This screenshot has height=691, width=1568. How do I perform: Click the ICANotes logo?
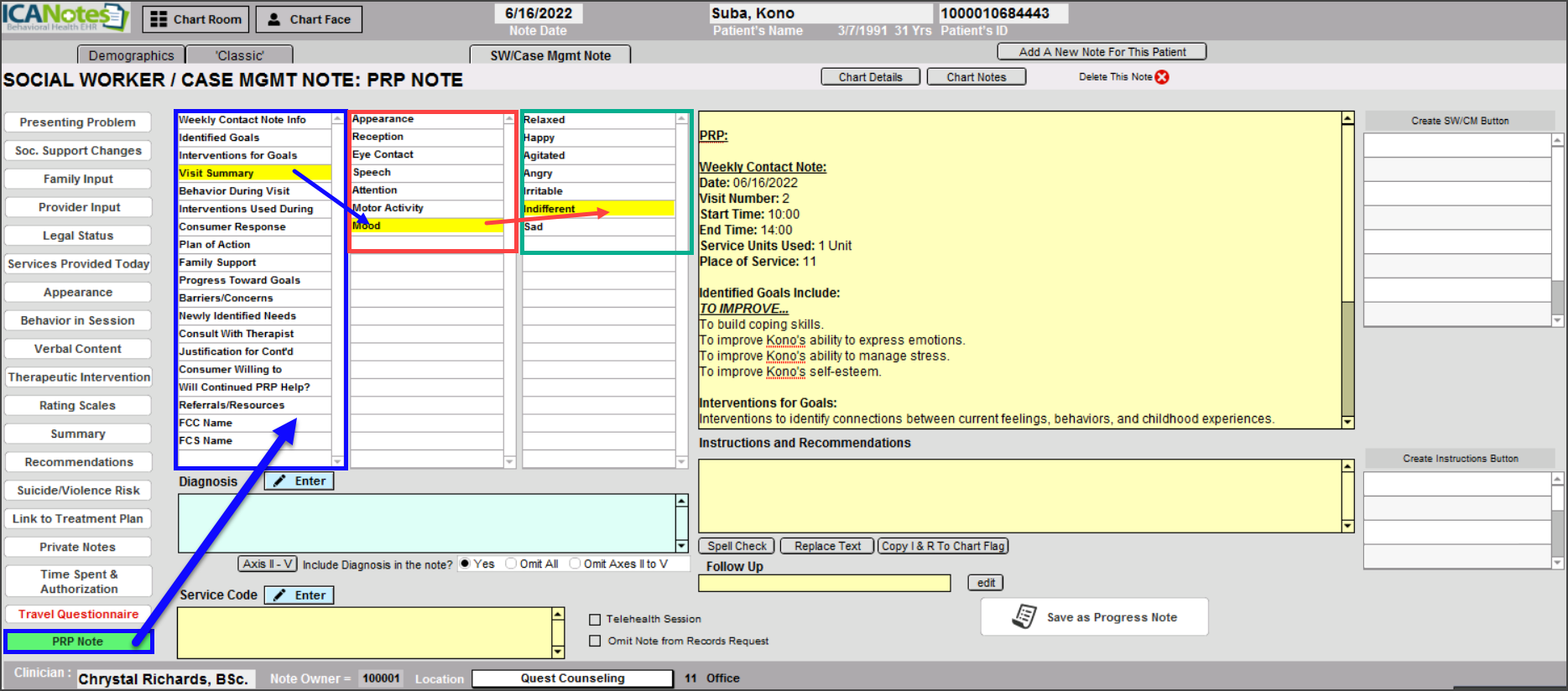(65, 17)
